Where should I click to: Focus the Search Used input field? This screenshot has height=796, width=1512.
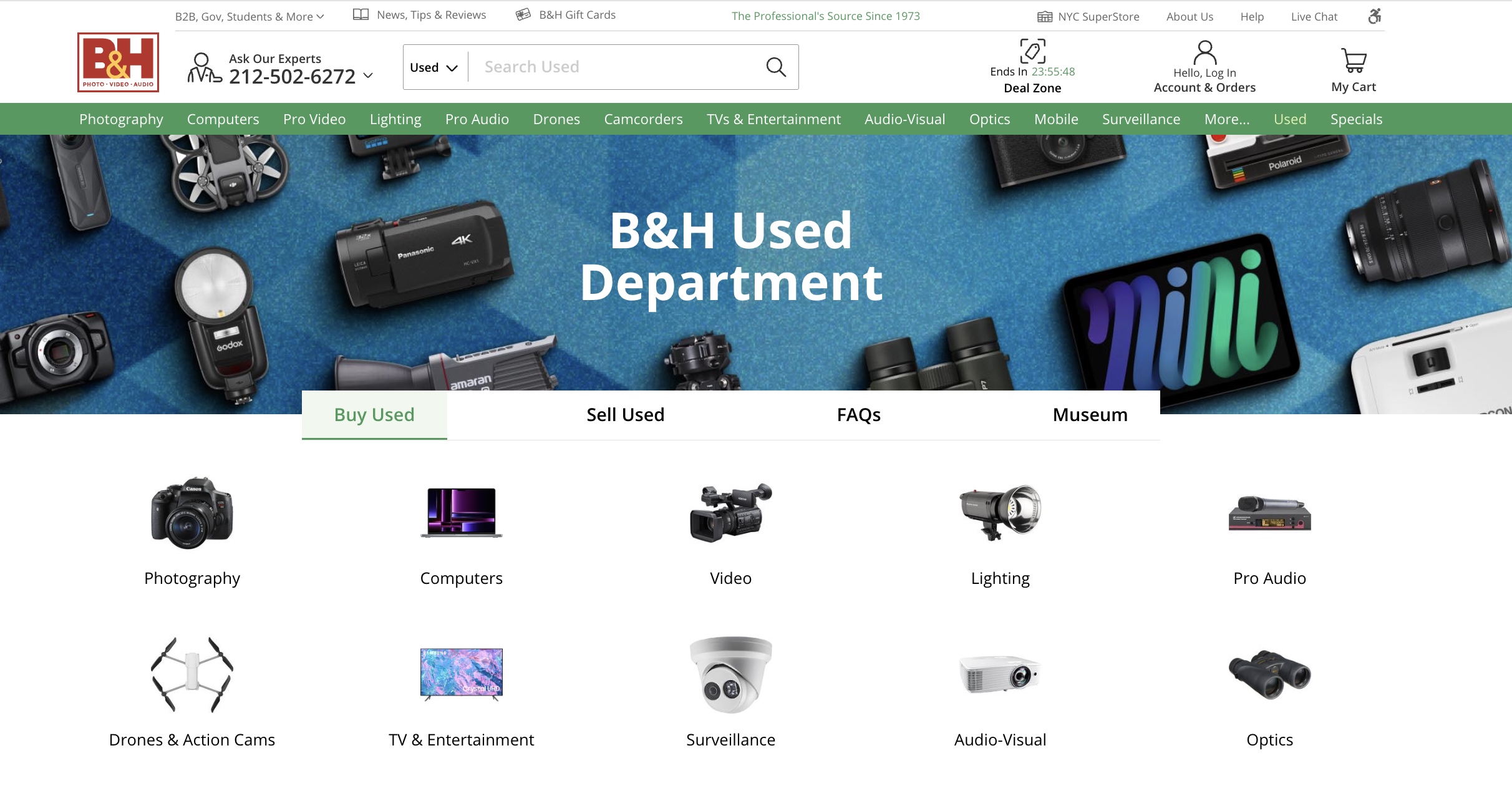coord(616,67)
